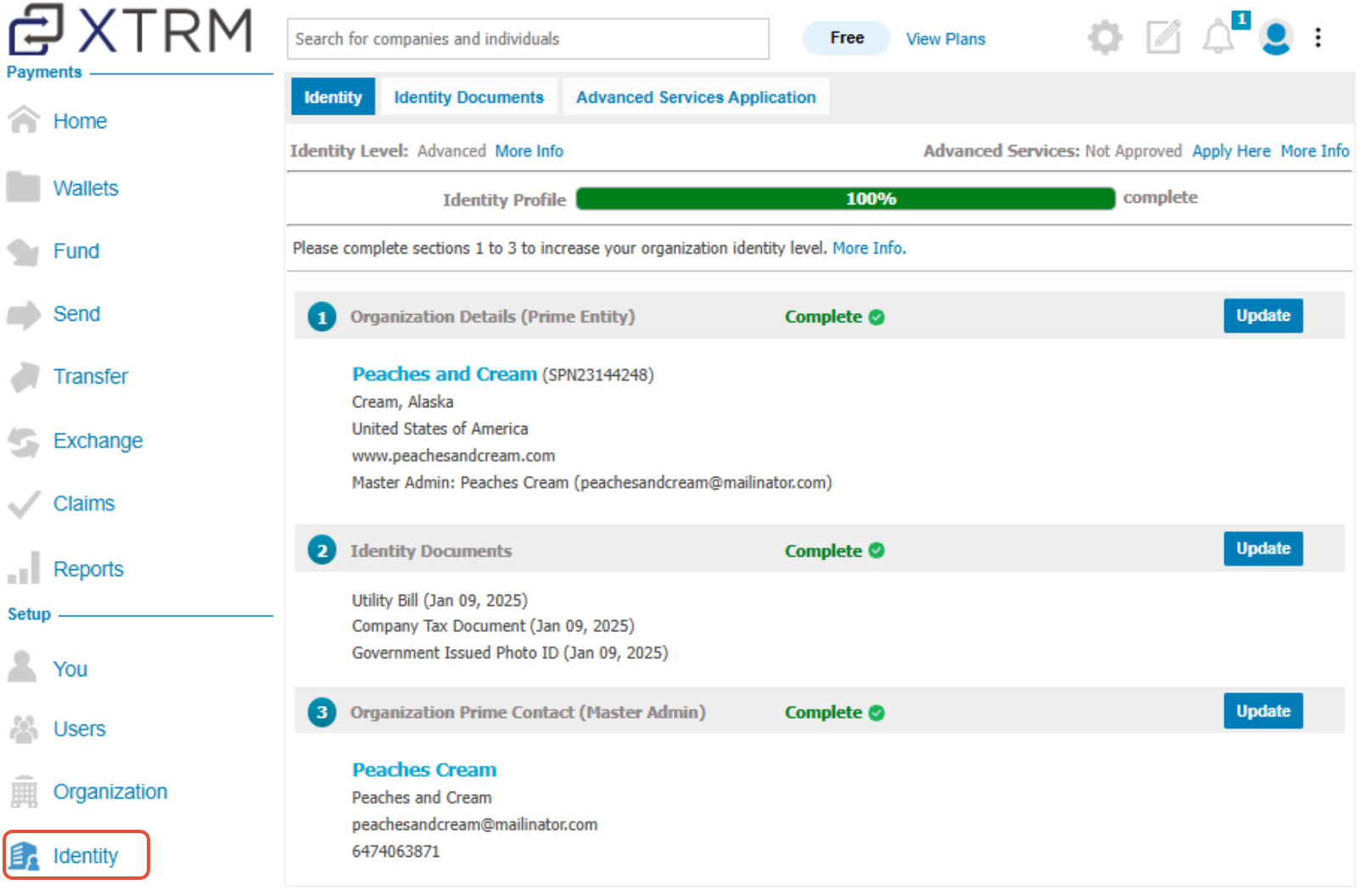Open Fund menu item
Screen dimensions: 1372x890
click(76, 251)
